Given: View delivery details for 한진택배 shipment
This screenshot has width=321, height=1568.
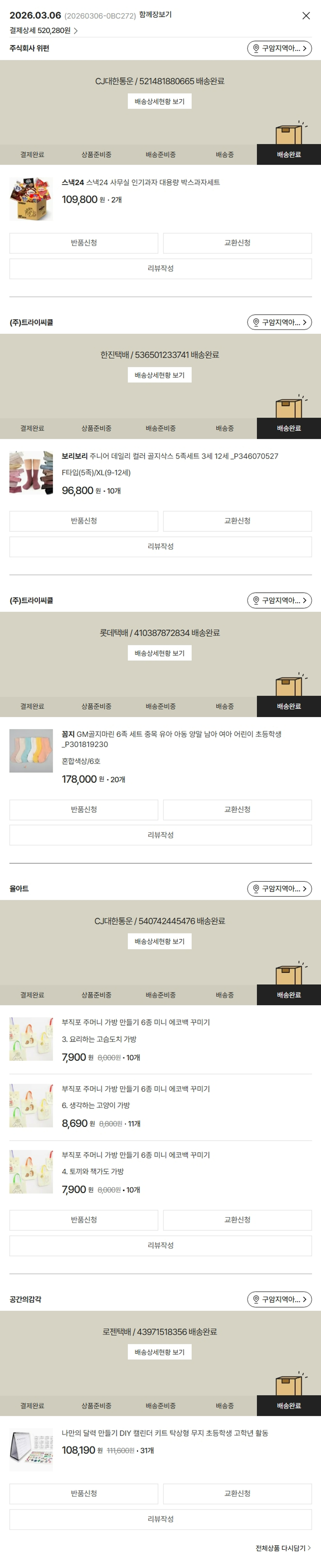Looking at the screenshot, I should tap(160, 375).
